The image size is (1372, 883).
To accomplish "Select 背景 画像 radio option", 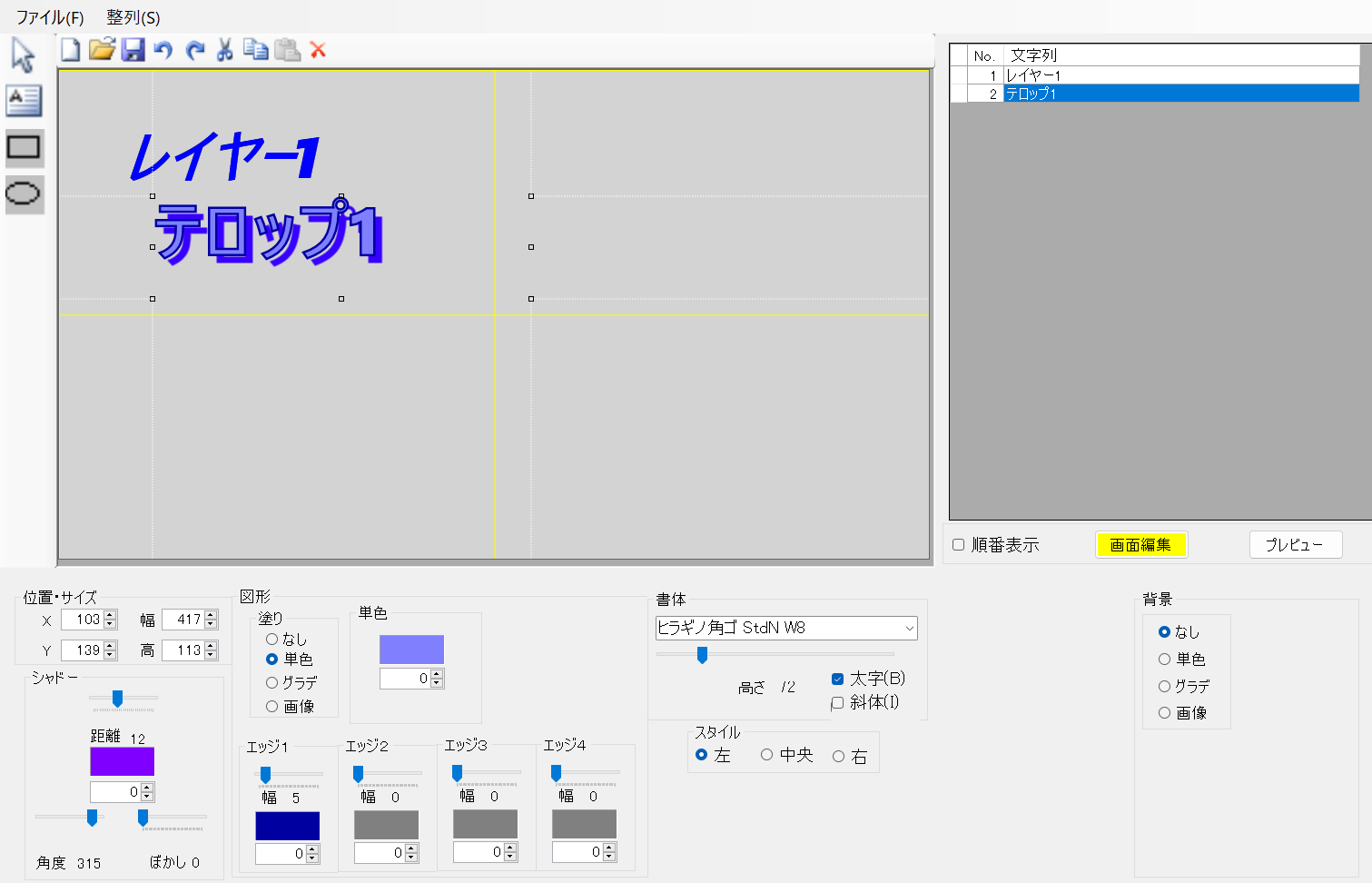I will [1164, 713].
